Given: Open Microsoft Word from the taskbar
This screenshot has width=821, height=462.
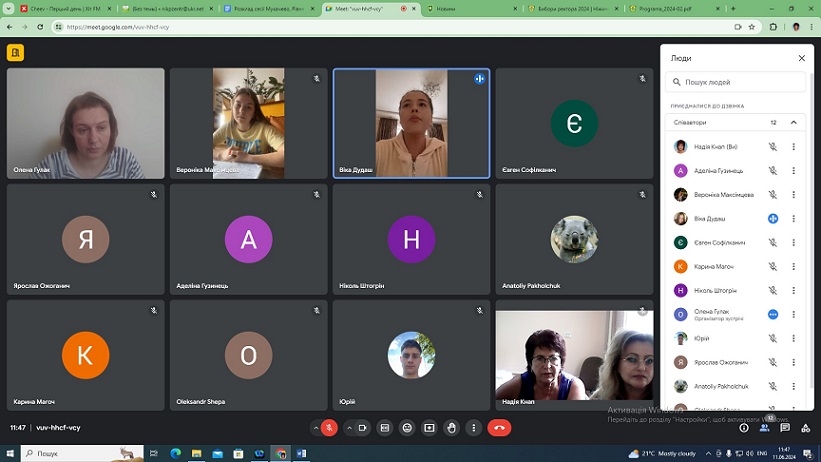Looking at the screenshot, I should [302, 454].
